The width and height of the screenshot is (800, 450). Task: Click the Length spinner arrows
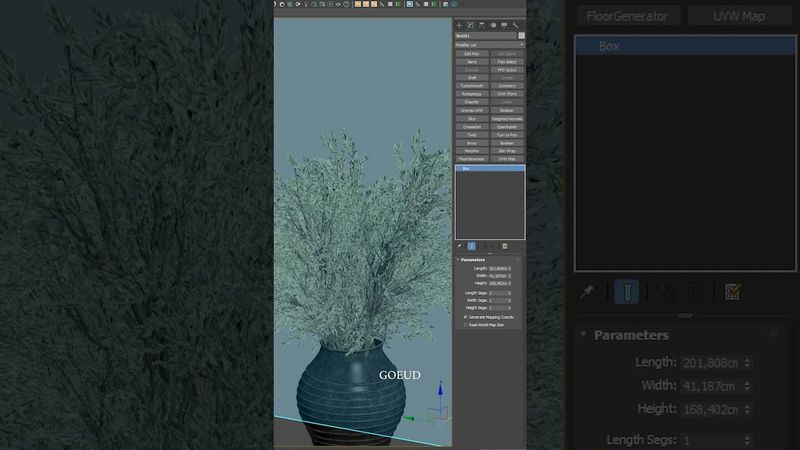pyautogui.click(x=510, y=268)
